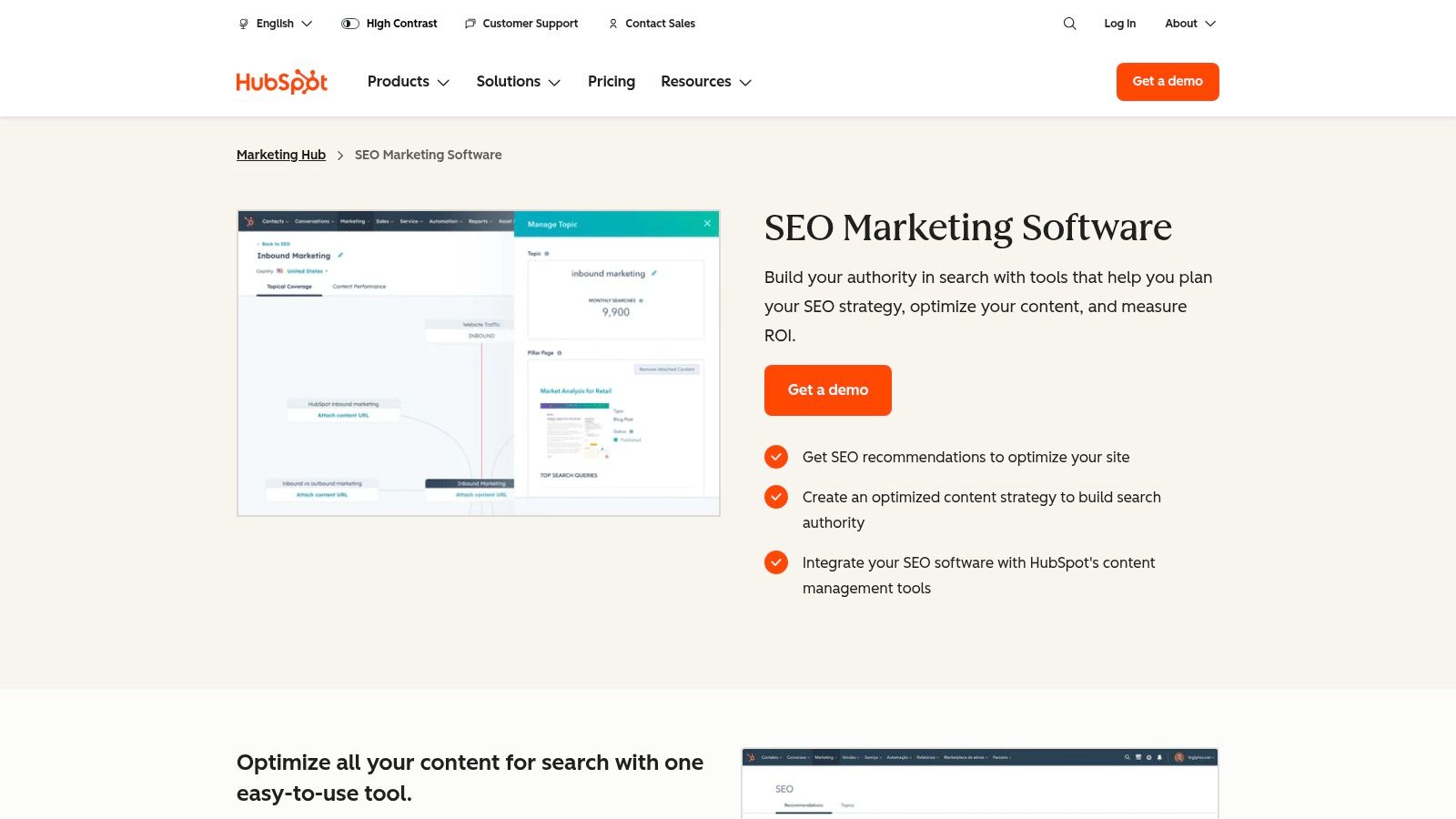Open the SEO dashboard screenshot at bottom
This screenshot has width=1456, height=819.
[x=980, y=784]
